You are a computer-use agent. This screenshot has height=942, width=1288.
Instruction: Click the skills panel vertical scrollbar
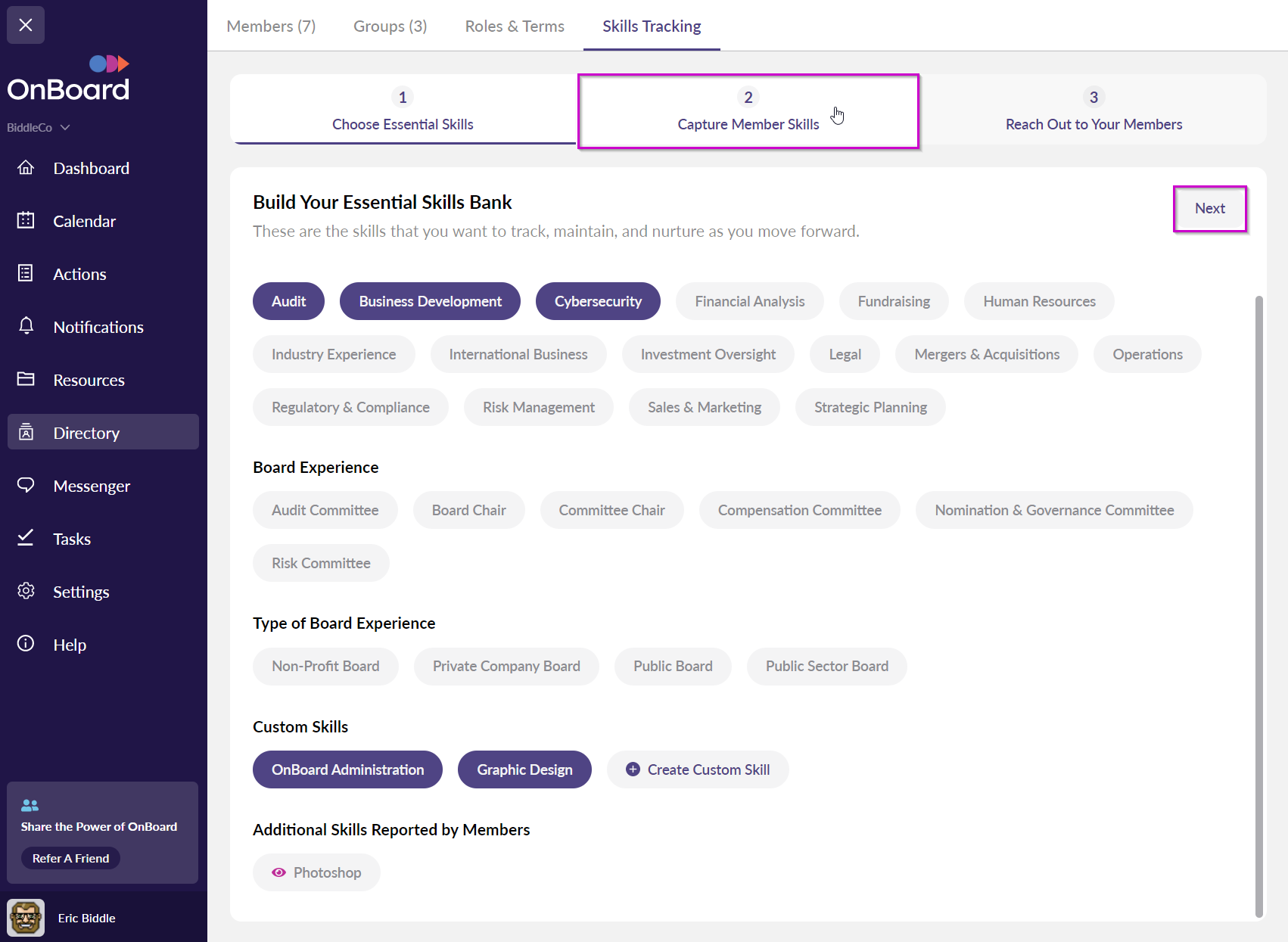[x=1258, y=605]
